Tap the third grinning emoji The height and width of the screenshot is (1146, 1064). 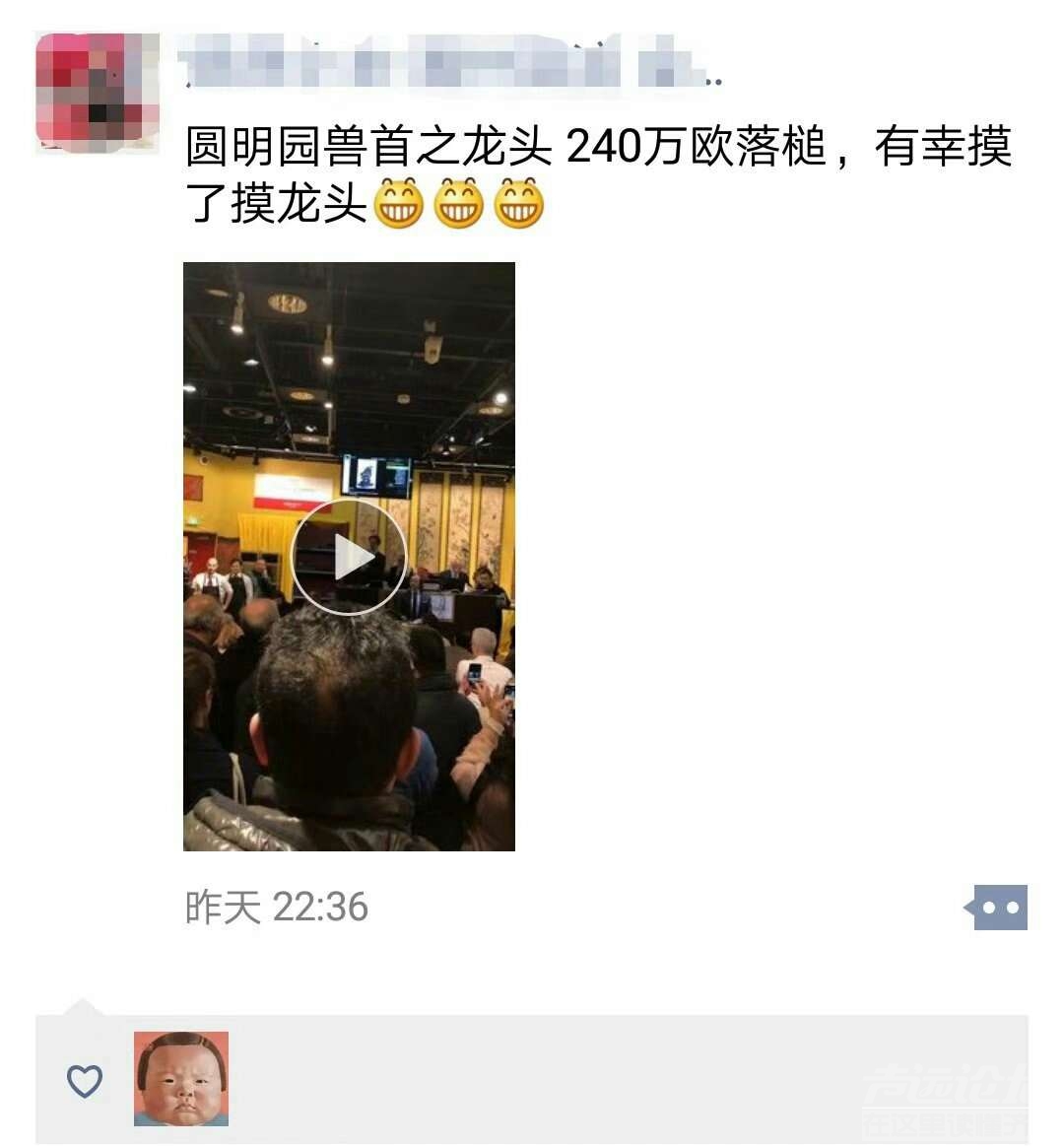[x=519, y=203]
